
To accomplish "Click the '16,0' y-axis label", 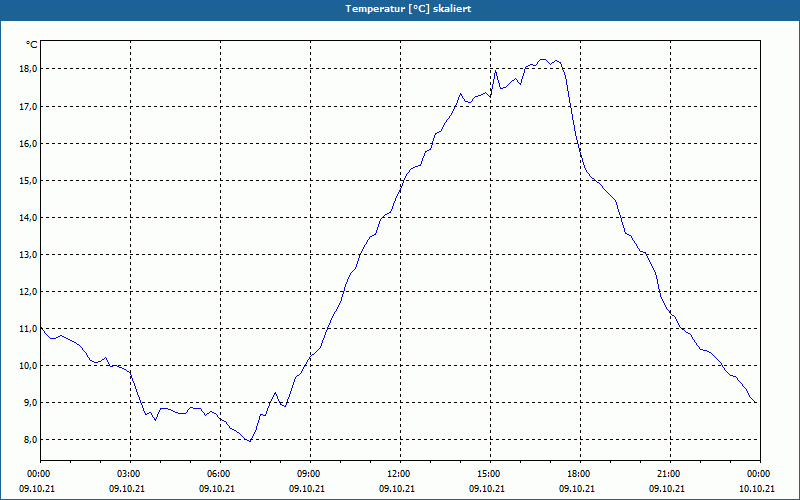I will (28, 144).
